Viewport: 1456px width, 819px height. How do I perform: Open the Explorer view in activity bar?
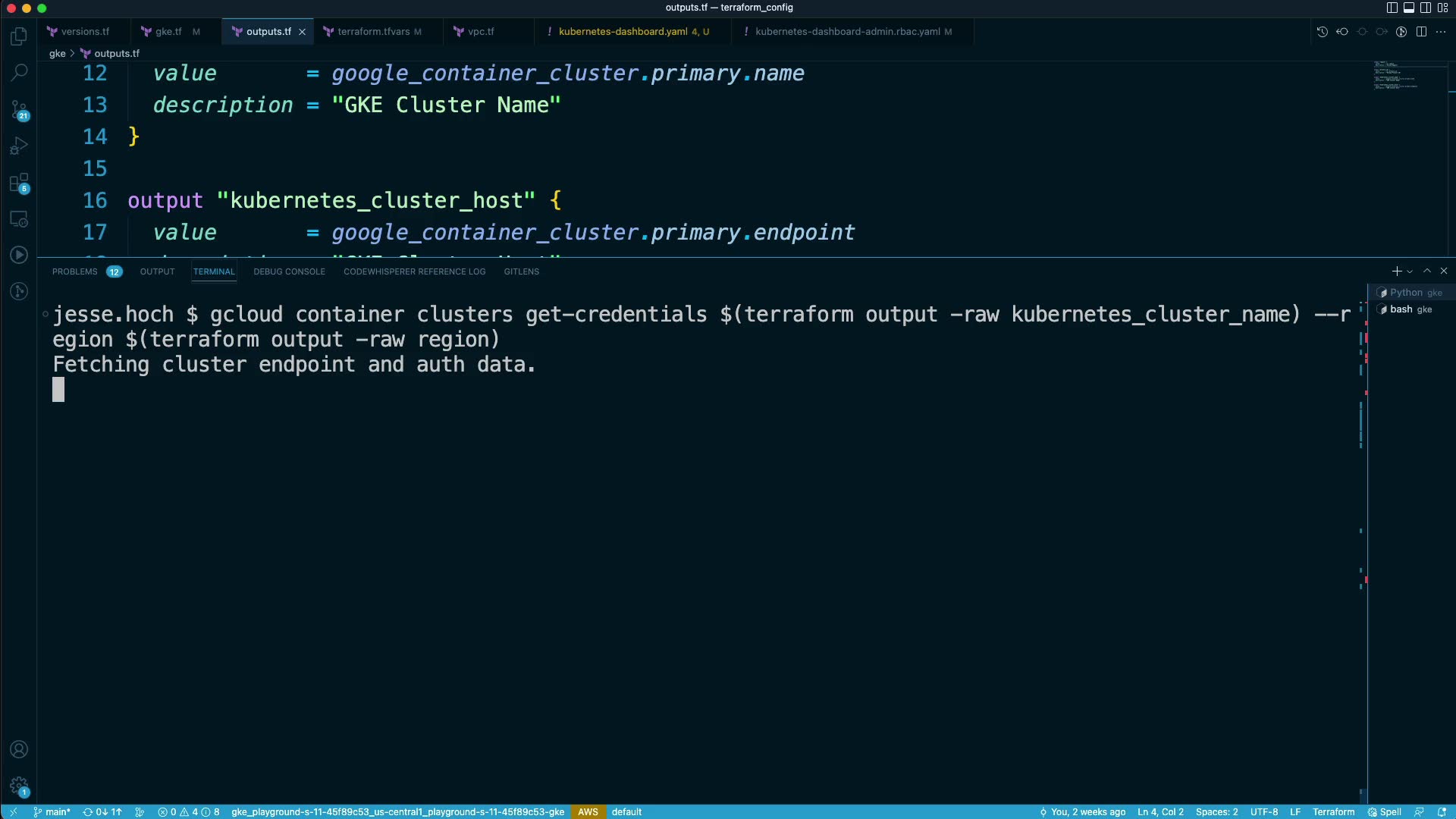tap(19, 36)
